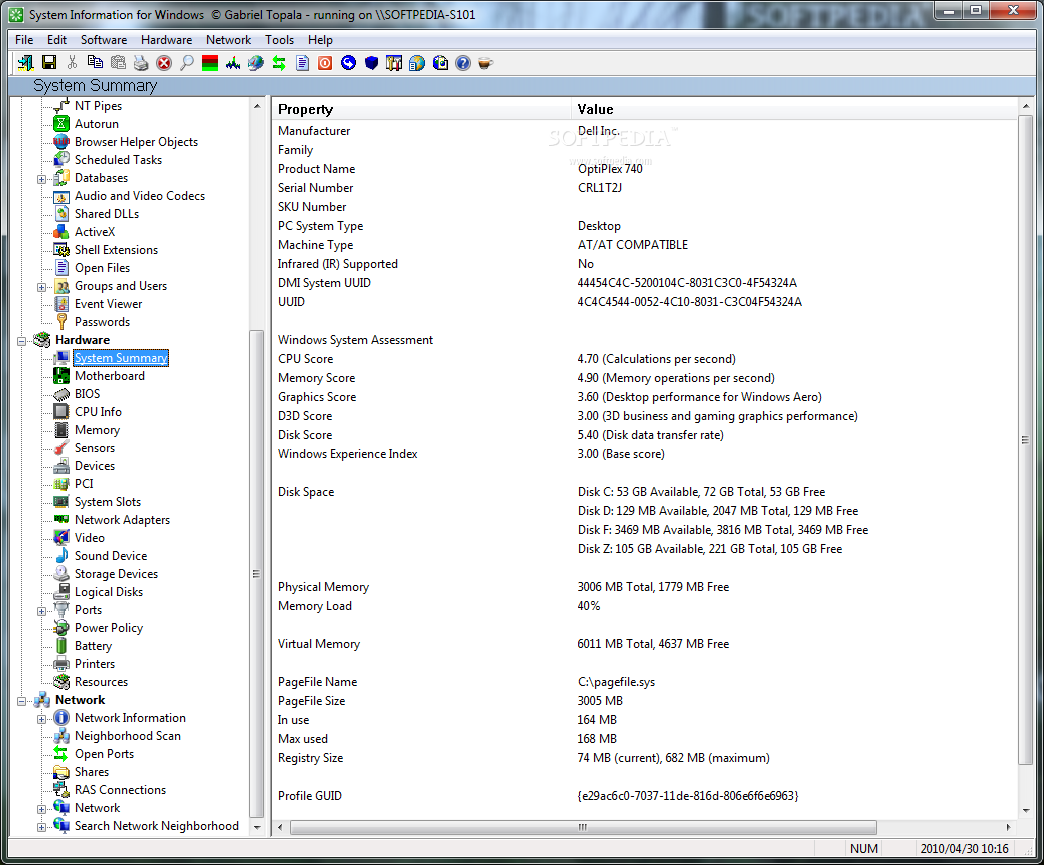The height and width of the screenshot is (865, 1044).
Task: Expand the Groups and Users node
Action: (x=41, y=287)
